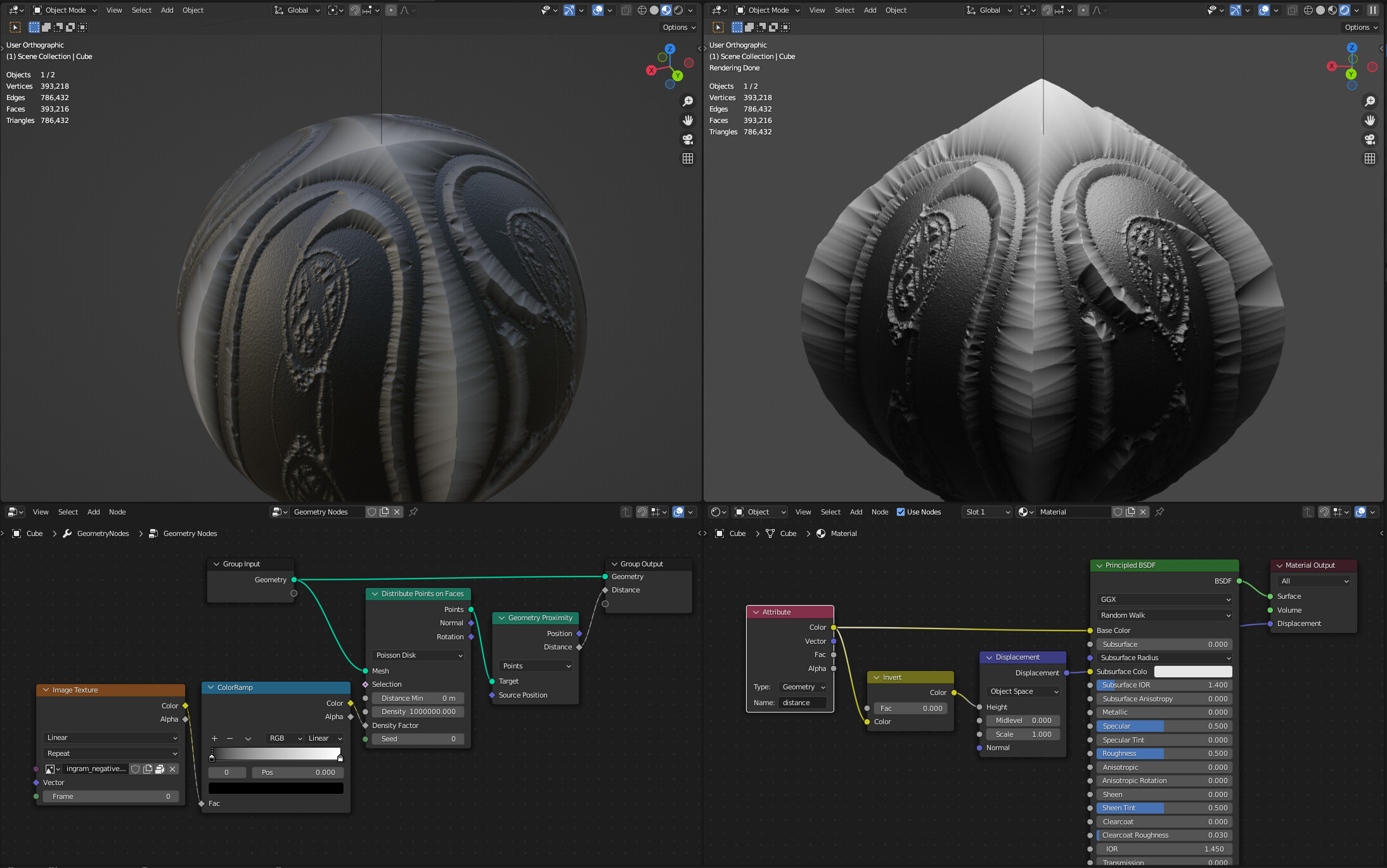Click zoom magnifier icon in right viewport

1369,101
